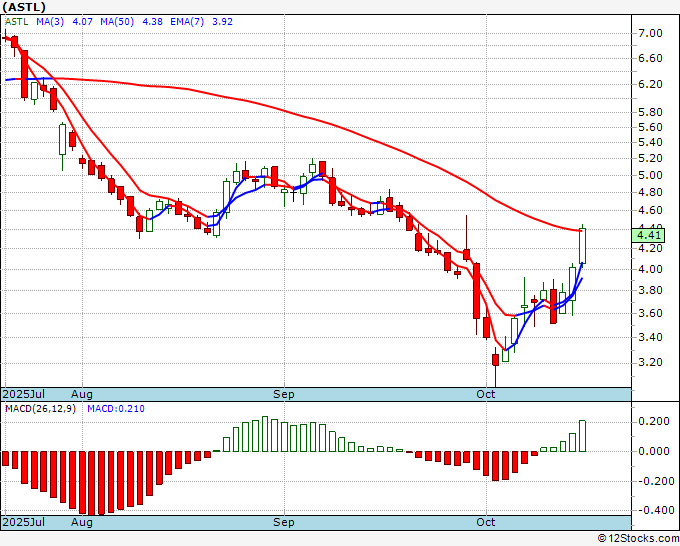Click Sep on MACD date axis

click(x=284, y=522)
